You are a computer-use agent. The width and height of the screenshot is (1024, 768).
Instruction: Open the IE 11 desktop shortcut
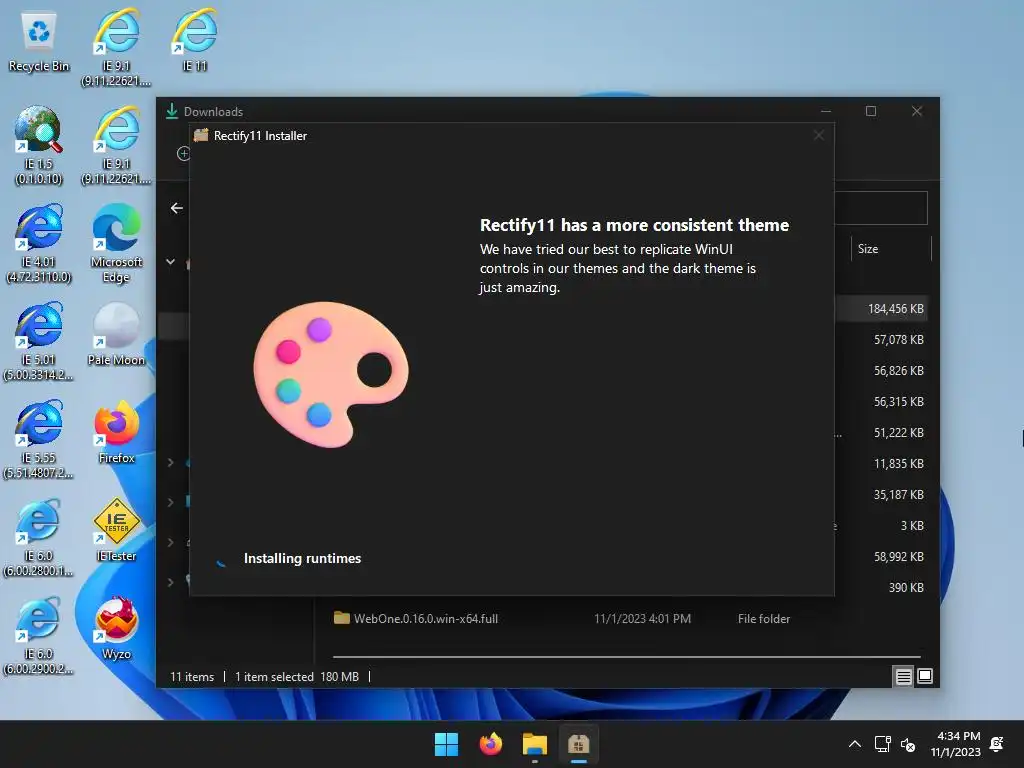tap(194, 40)
